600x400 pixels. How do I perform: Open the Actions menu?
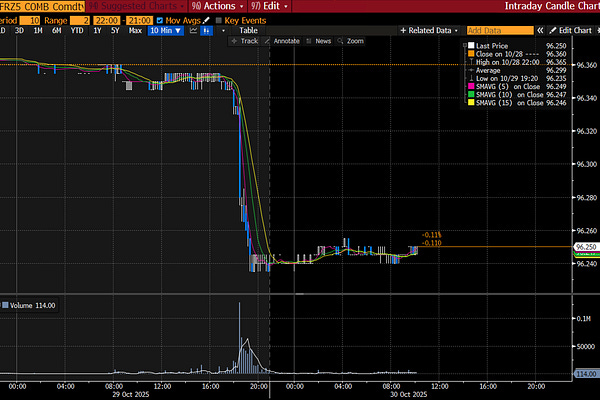pos(217,6)
